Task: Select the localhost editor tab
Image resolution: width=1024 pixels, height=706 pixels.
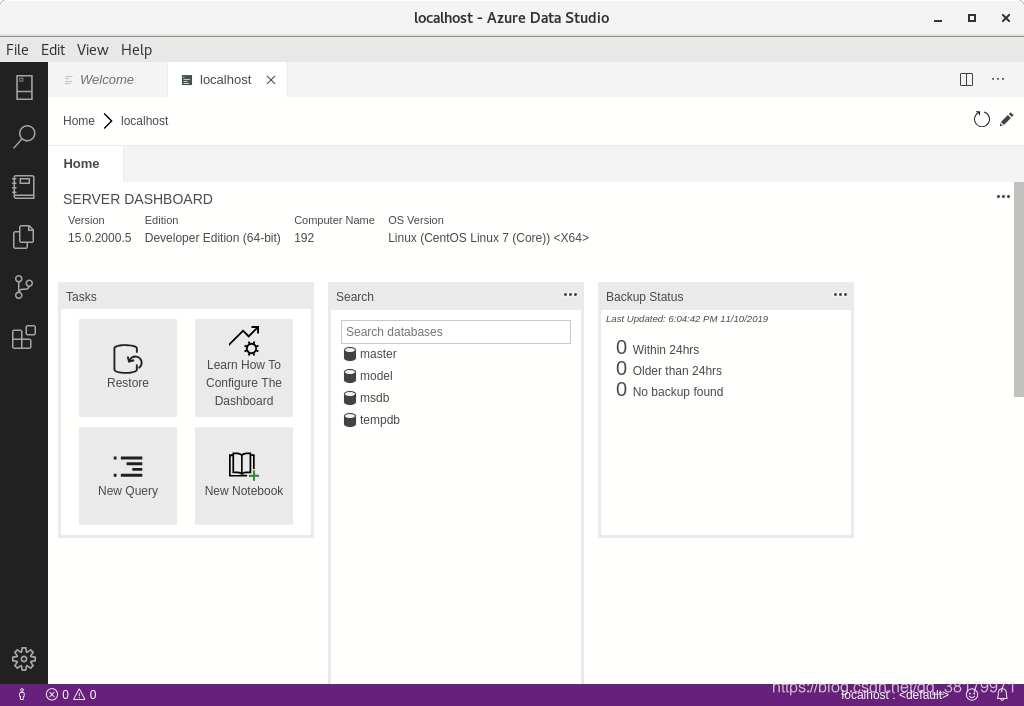Action: pyautogui.click(x=225, y=80)
